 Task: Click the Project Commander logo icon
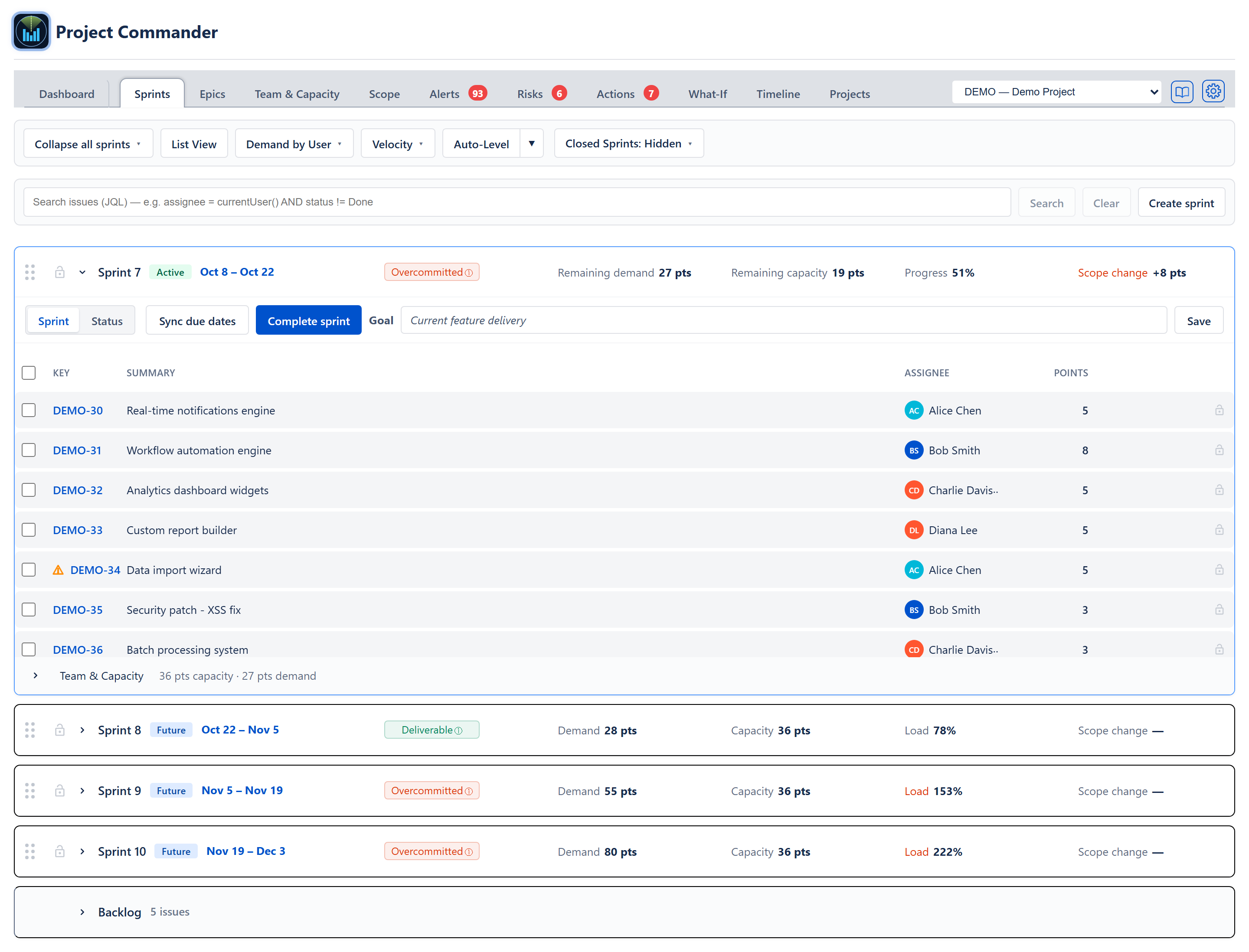click(31, 31)
